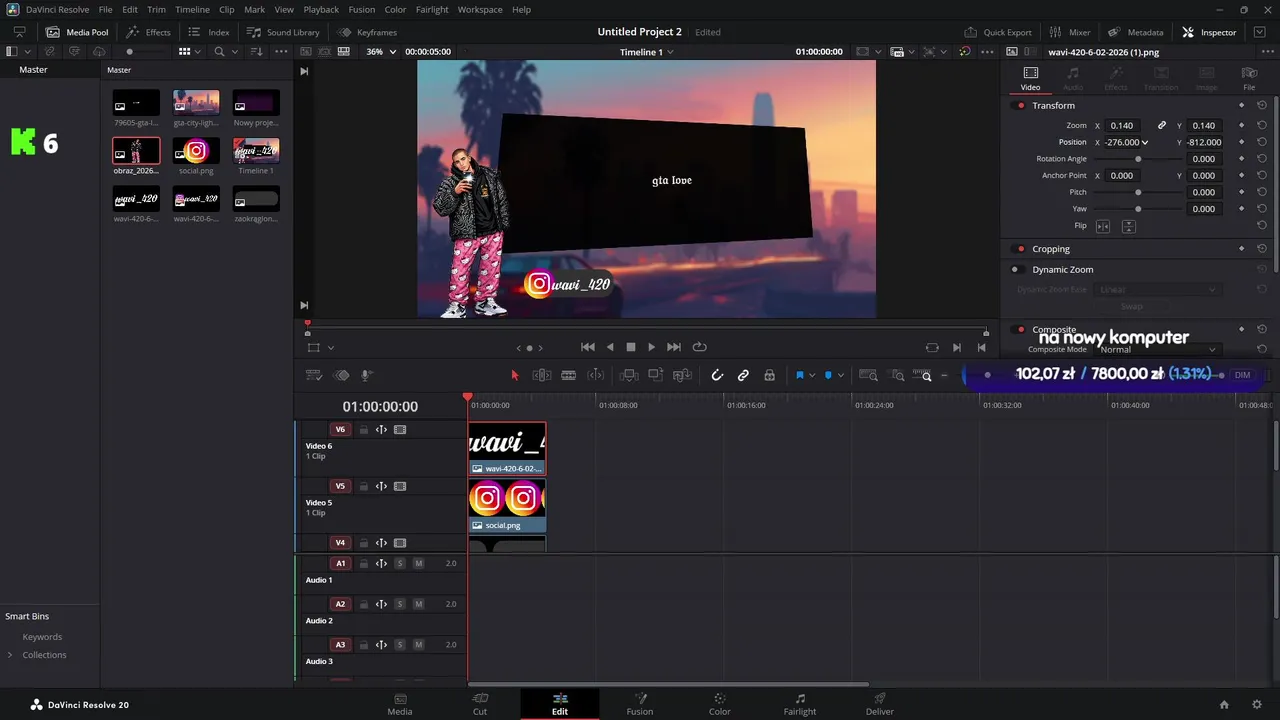Screen dimensions: 1280x720
Task: Adjust the Yaw slider handle
Action: 1138,209
